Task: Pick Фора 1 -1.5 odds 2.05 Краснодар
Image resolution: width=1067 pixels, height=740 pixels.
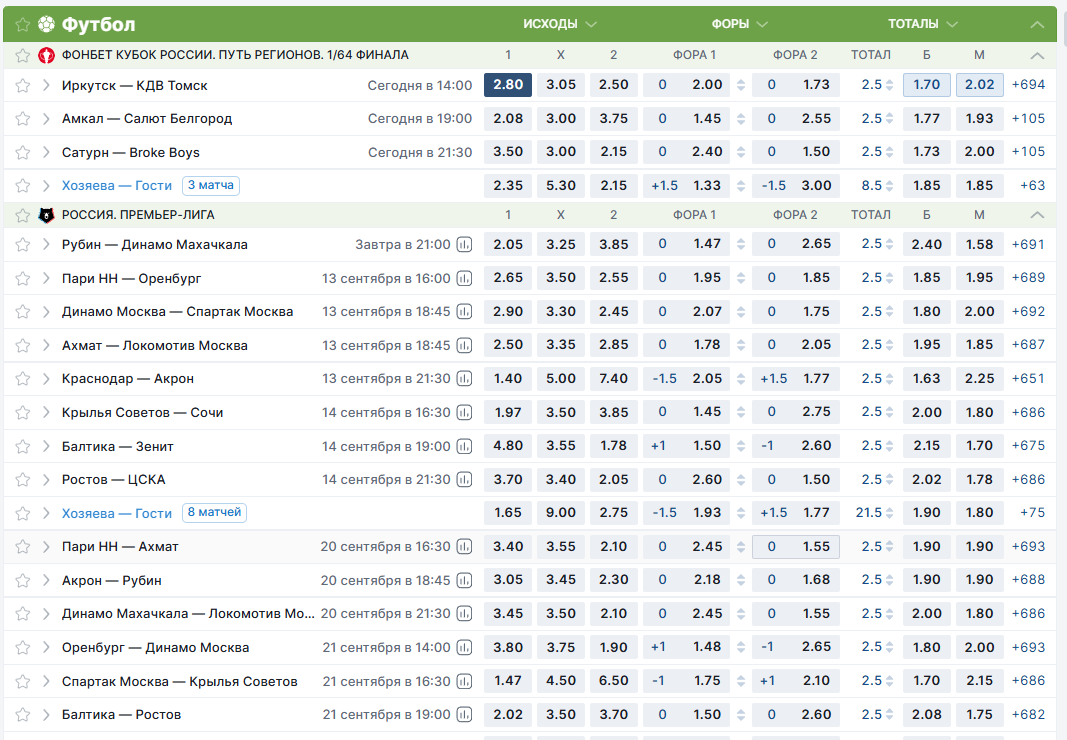Action: 687,379
